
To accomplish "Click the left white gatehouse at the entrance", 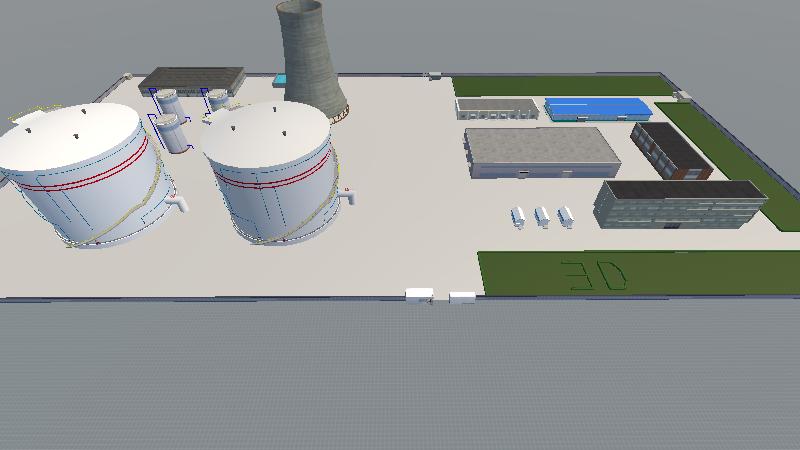I will (419, 295).
